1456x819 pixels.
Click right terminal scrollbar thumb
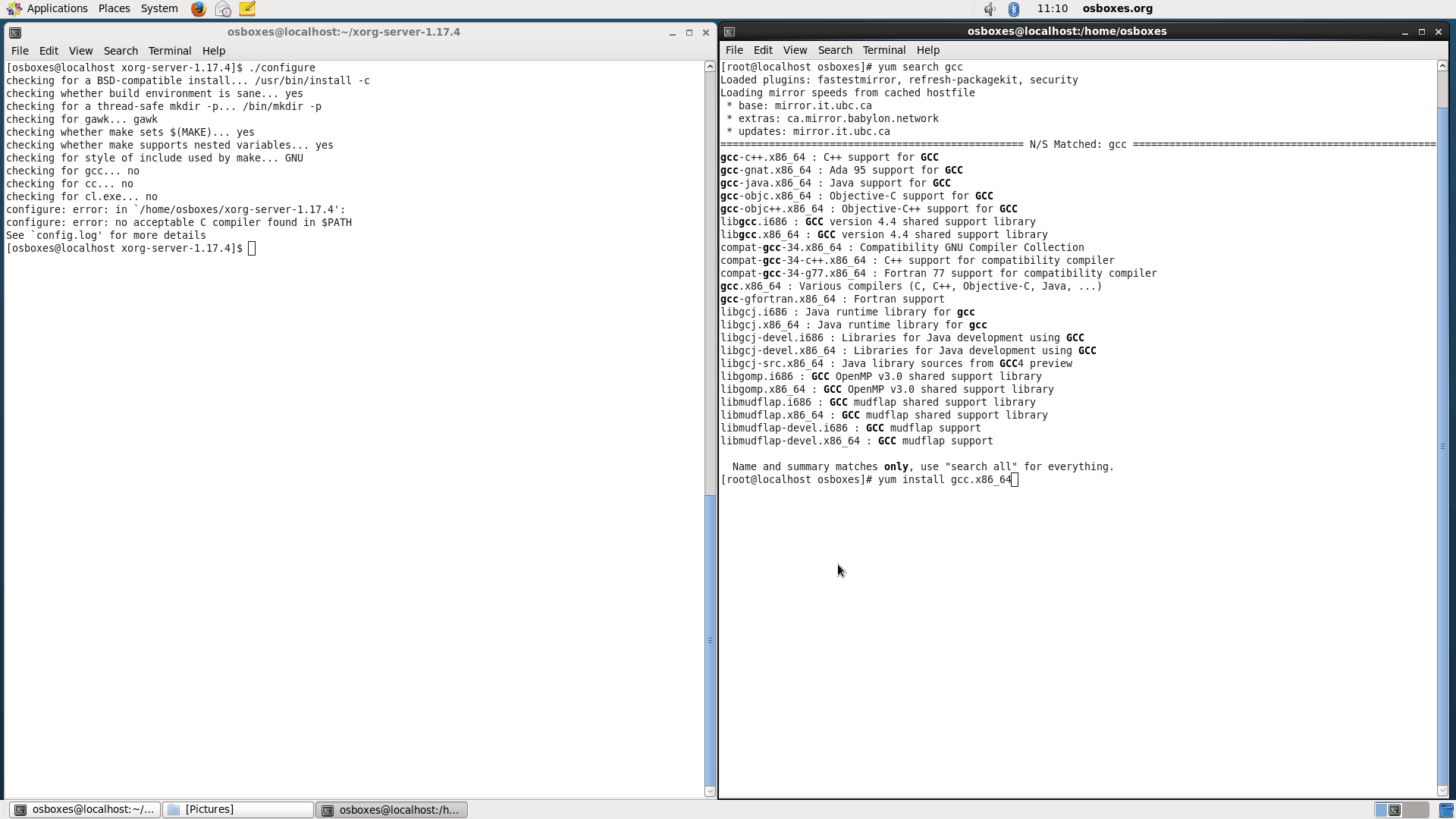pyautogui.click(x=1442, y=446)
